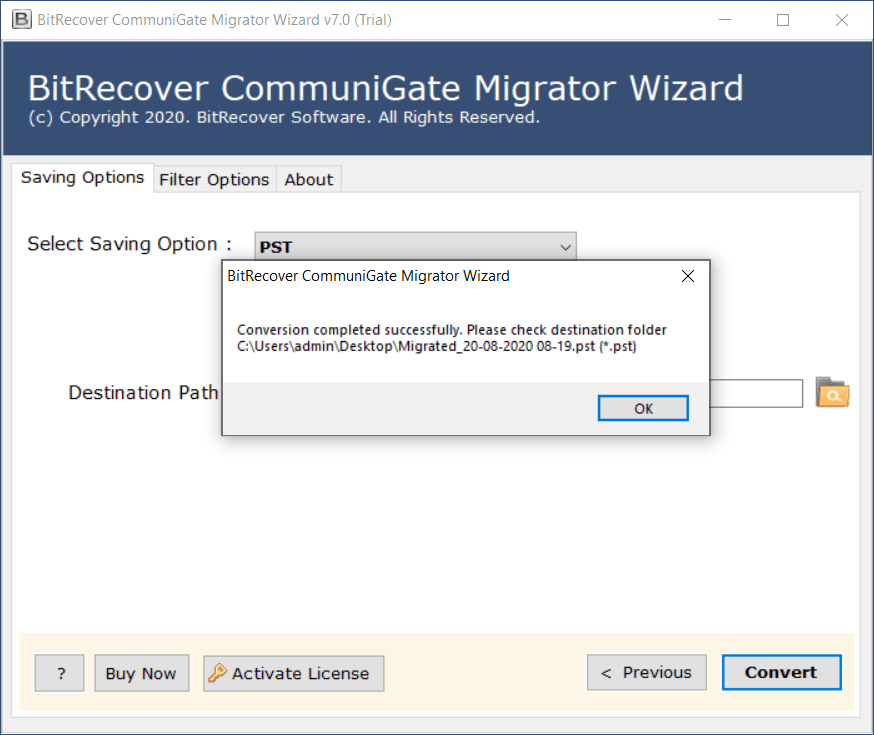Open the About tab
Screen dimensions: 874x735
[309, 179]
